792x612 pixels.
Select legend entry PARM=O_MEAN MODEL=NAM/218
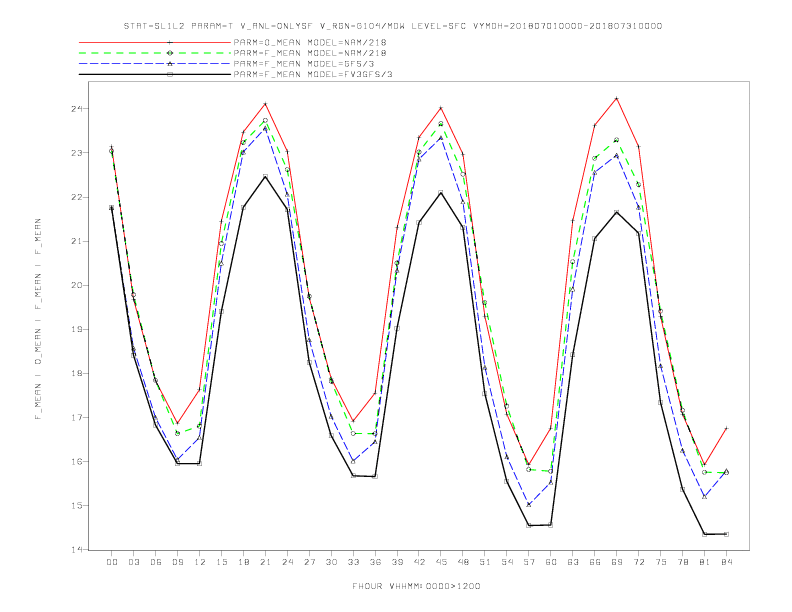310,42
